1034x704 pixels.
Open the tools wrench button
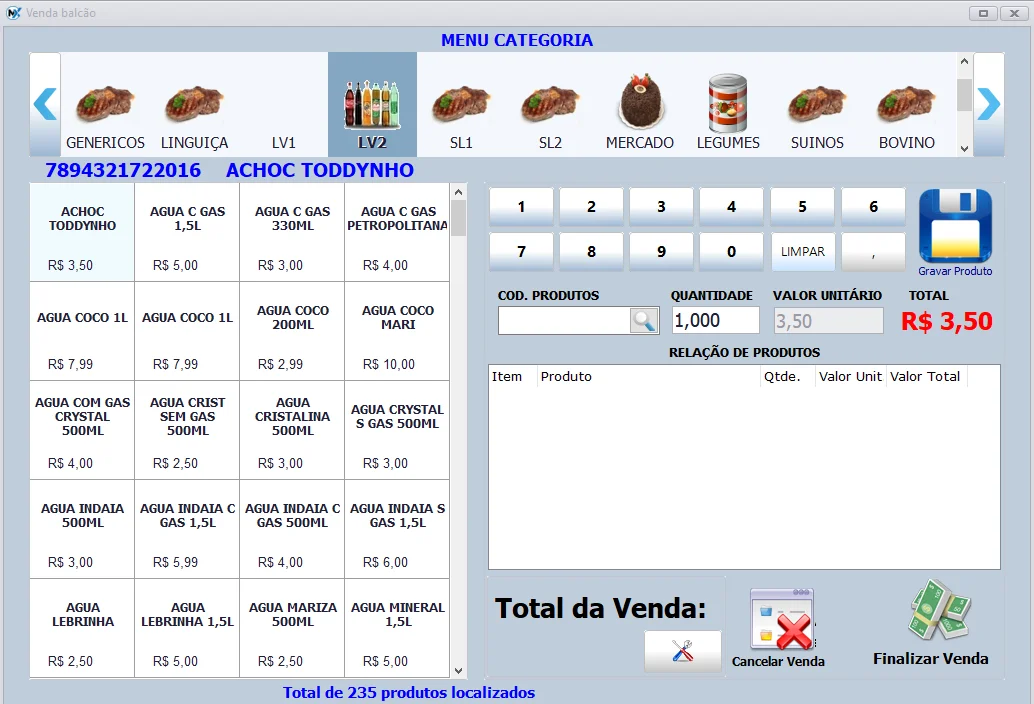(683, 651)
